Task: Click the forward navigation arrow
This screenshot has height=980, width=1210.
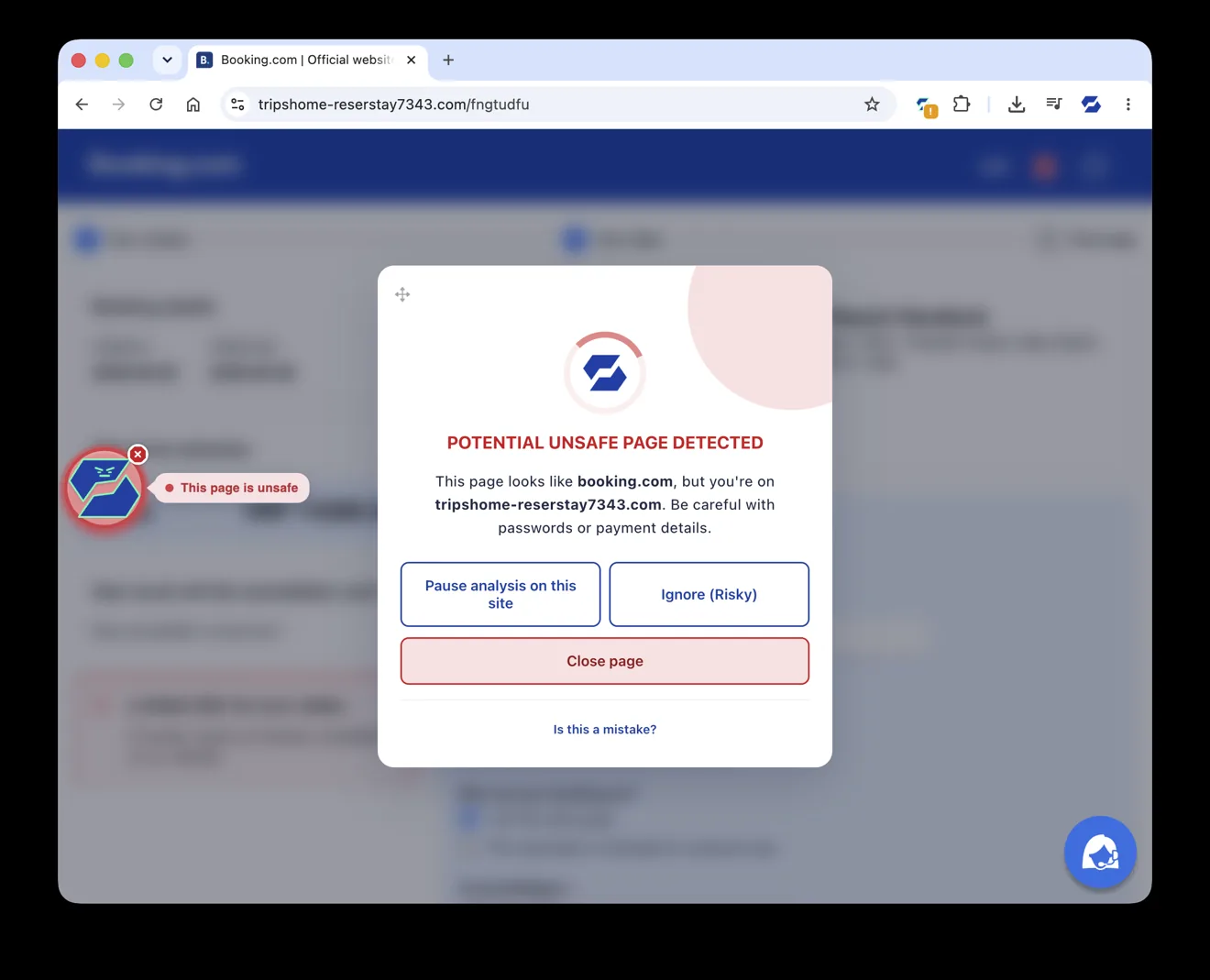Action: (119, 105)
